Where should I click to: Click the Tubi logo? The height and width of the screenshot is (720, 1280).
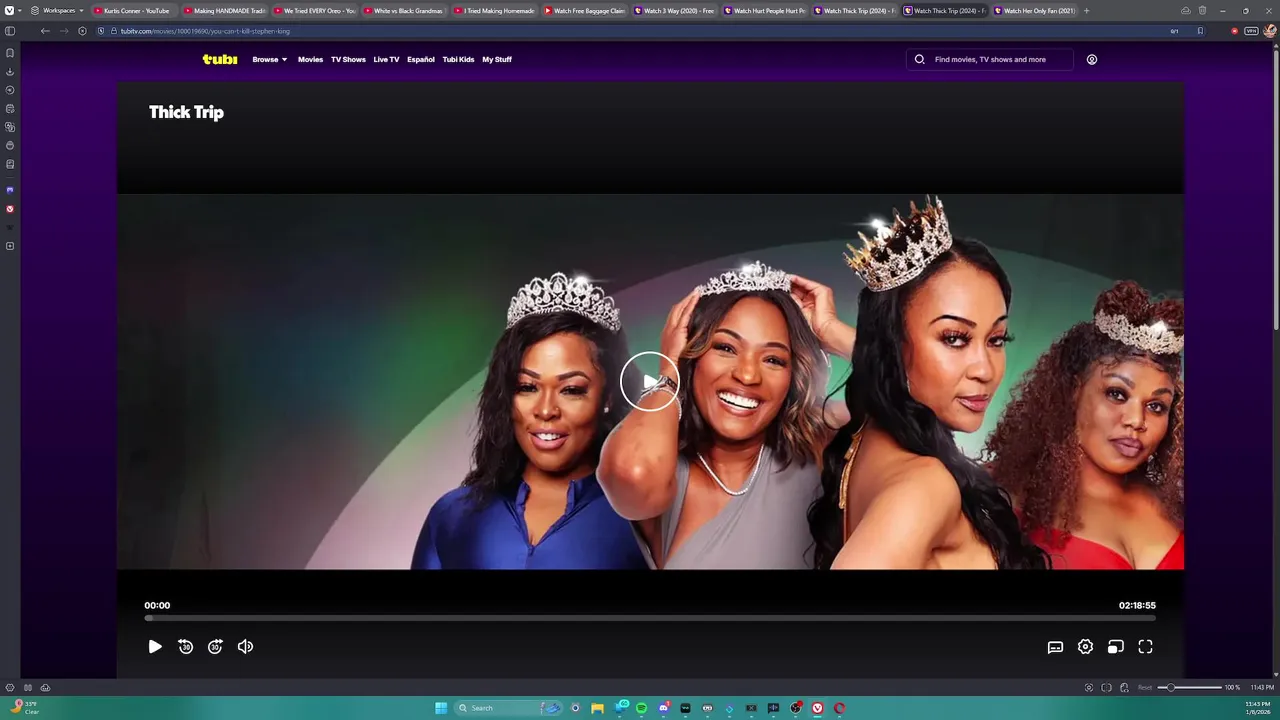(x=220, y=59)
